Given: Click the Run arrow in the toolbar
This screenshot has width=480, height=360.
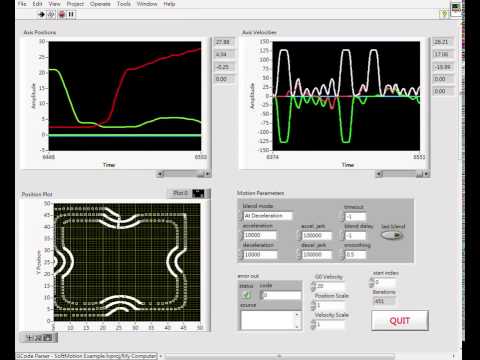Looking at the screenshot, I should [41, 14].
